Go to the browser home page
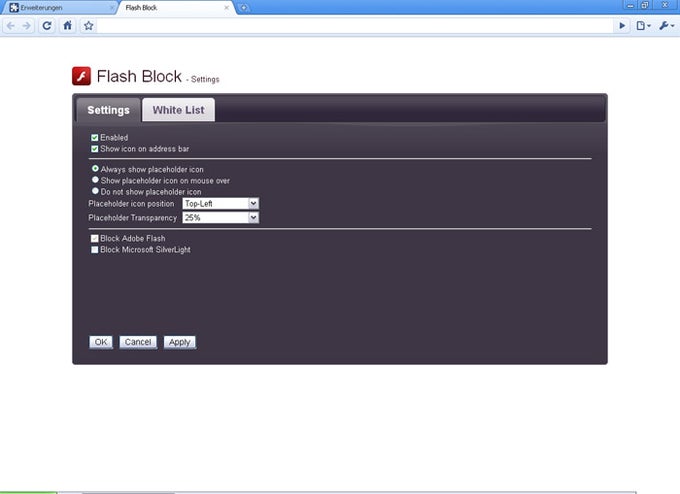680x494 pixels. click(68, 26)
